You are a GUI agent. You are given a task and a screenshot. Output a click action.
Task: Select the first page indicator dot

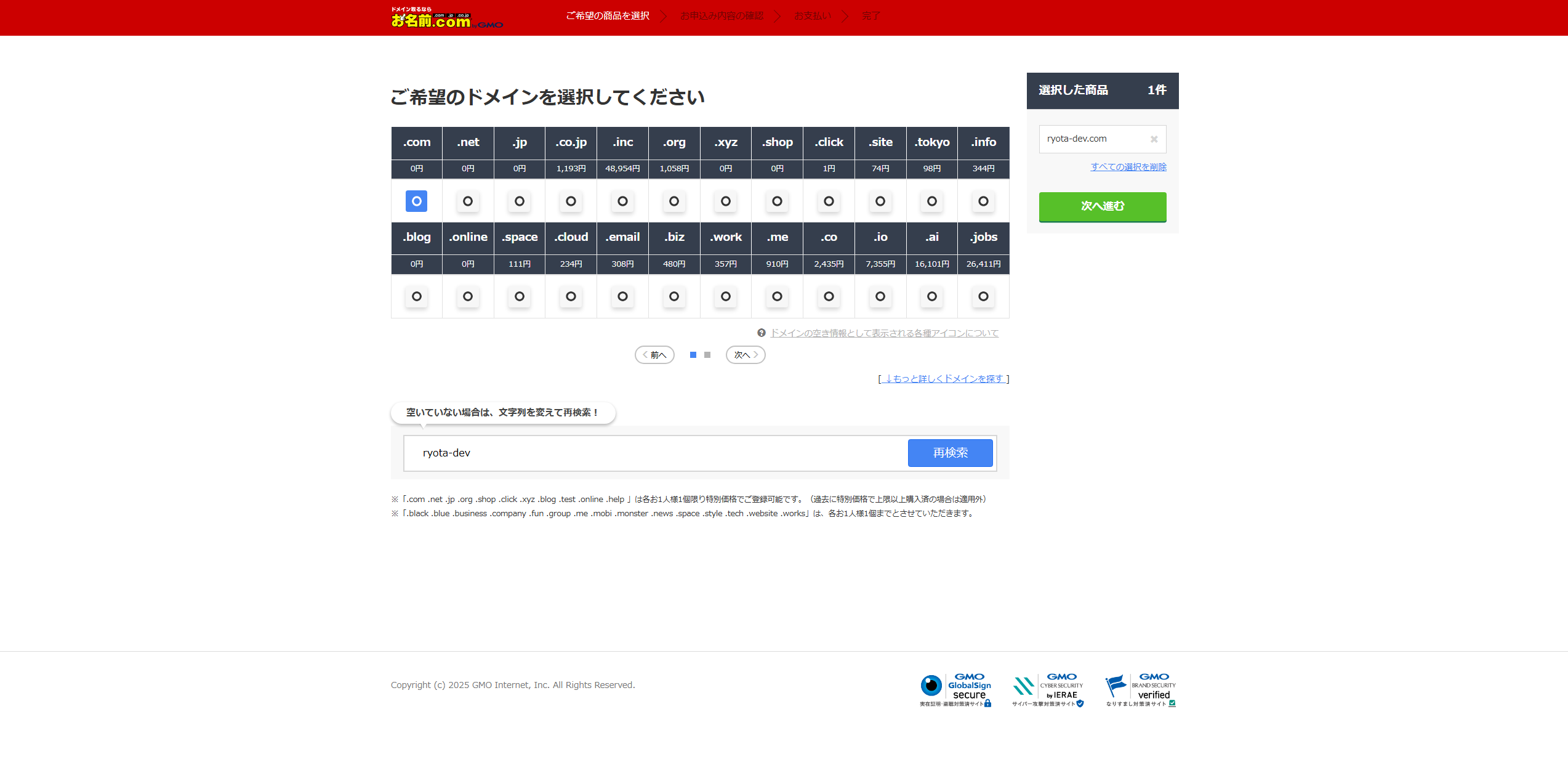pos(693,355)
